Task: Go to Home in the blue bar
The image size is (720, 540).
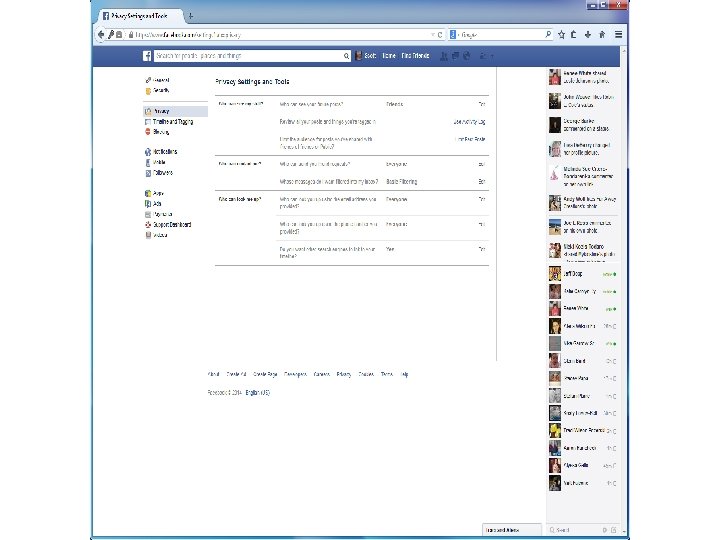Action: 388,56
